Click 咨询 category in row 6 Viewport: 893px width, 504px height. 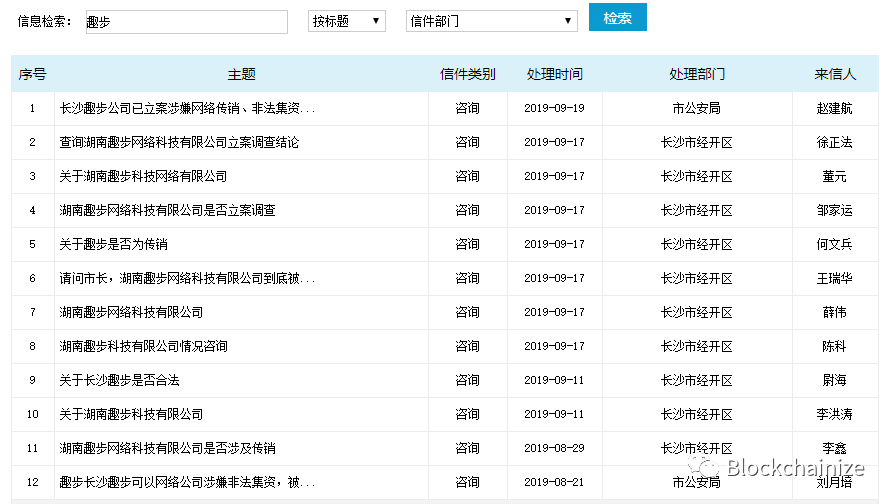tap(467, 278)
